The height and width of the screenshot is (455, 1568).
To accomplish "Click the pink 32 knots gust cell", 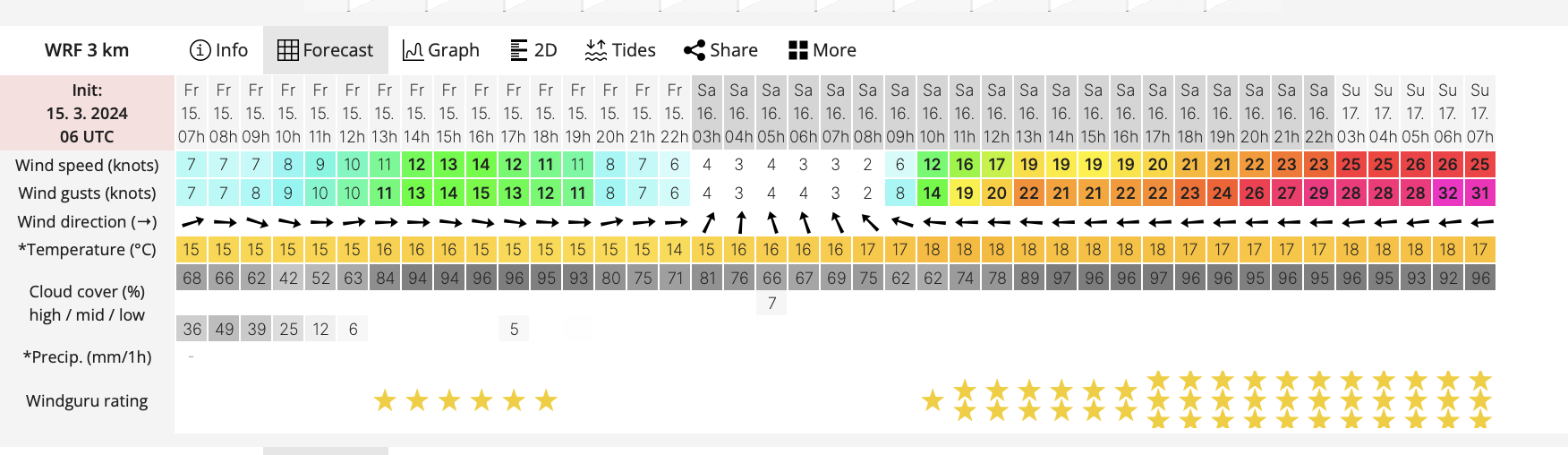I will pyautogui.click(x=1447, y=193).
